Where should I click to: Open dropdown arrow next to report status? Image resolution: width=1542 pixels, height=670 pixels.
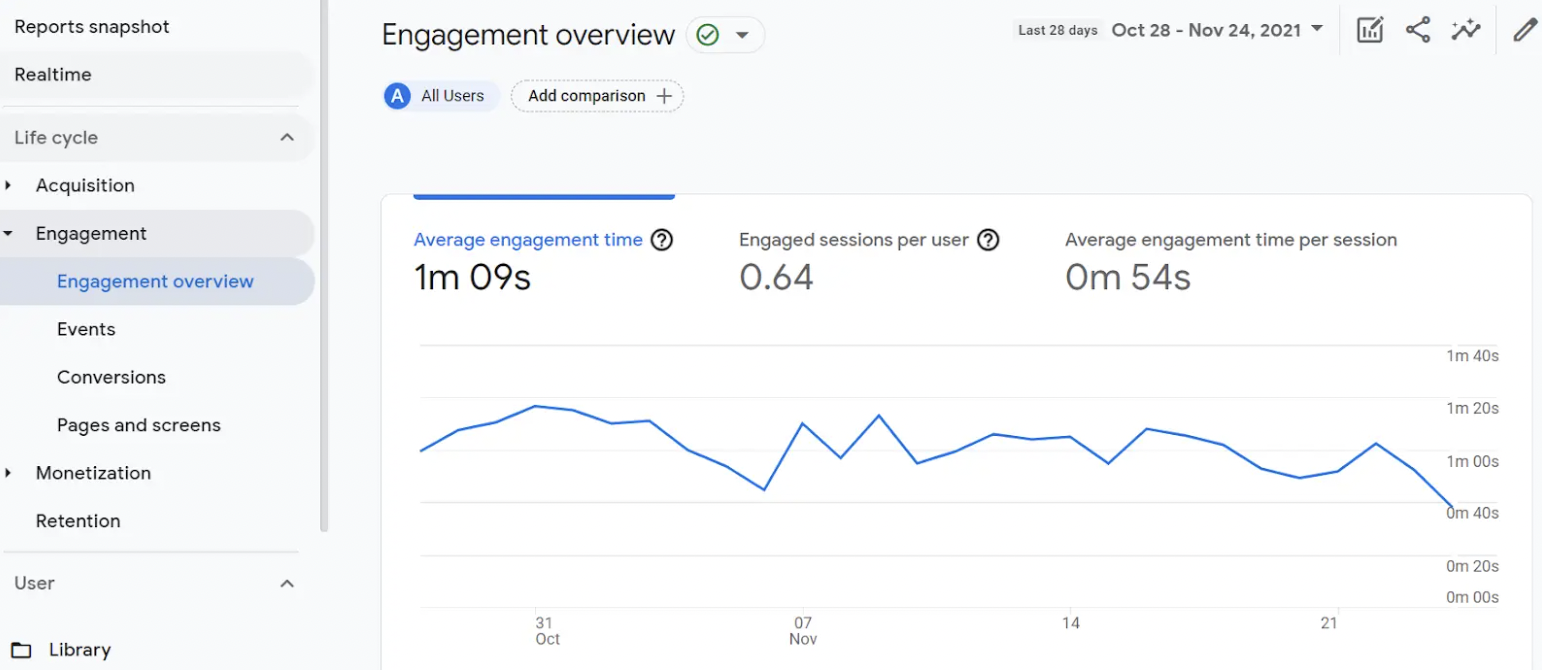tap(742, 35)
